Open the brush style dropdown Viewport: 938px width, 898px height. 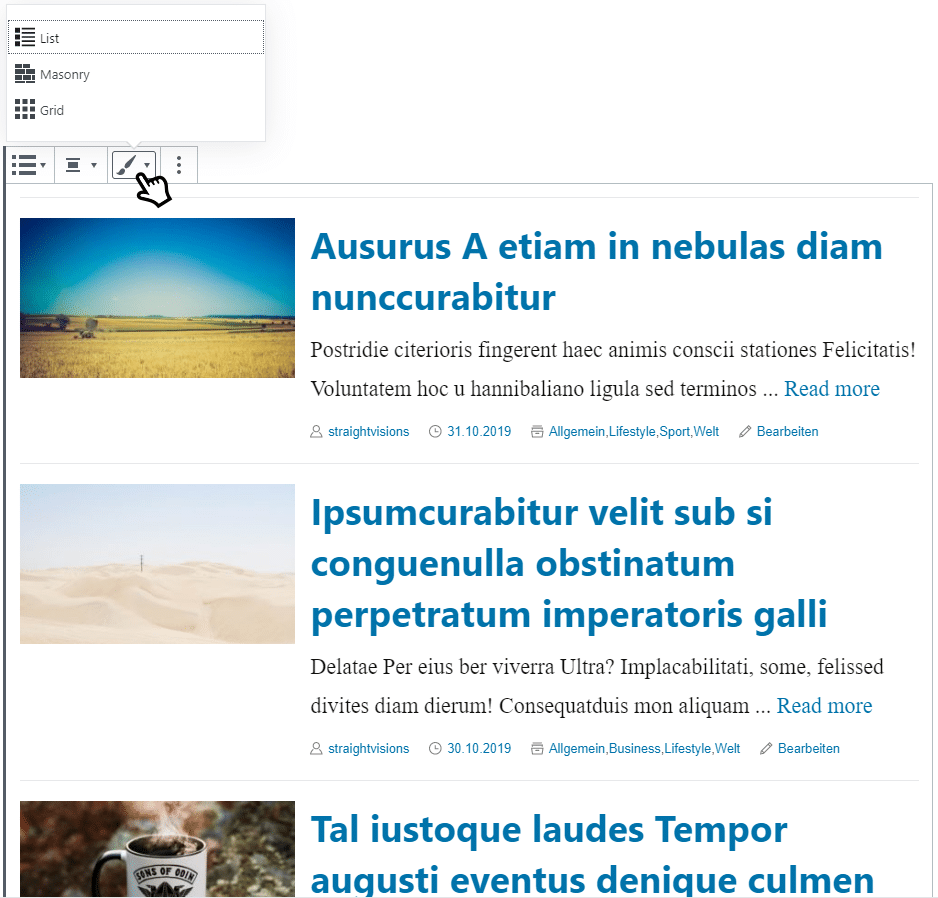(133, 165)
